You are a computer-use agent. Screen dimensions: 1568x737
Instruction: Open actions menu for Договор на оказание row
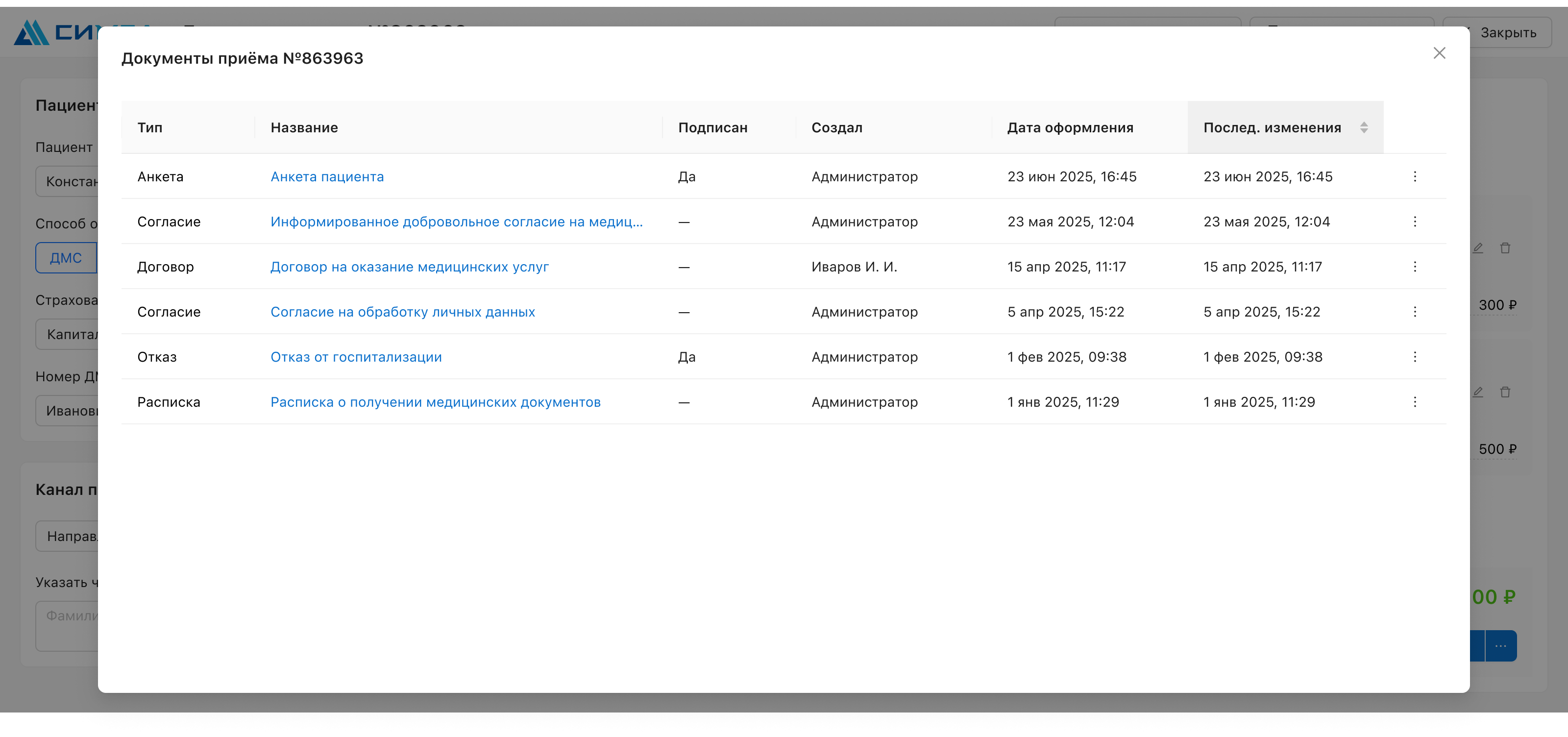coord(1415,267)
